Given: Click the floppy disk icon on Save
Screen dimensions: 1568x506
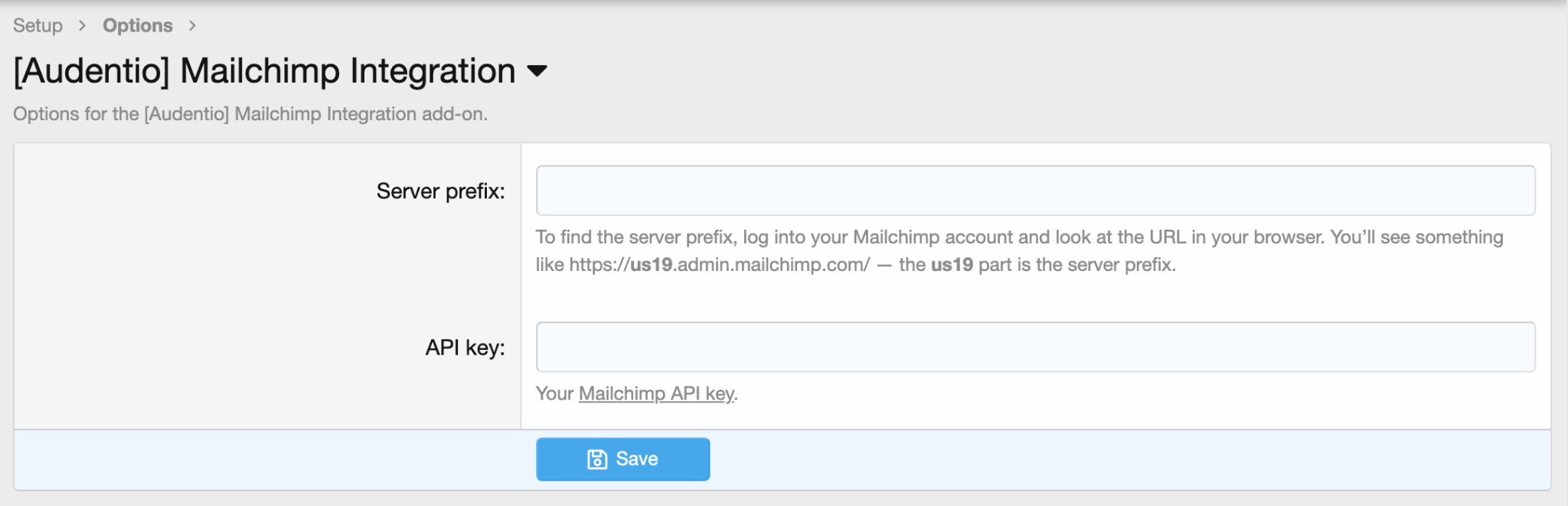Looking at the screenshot, I should click(x=596, y=459).
